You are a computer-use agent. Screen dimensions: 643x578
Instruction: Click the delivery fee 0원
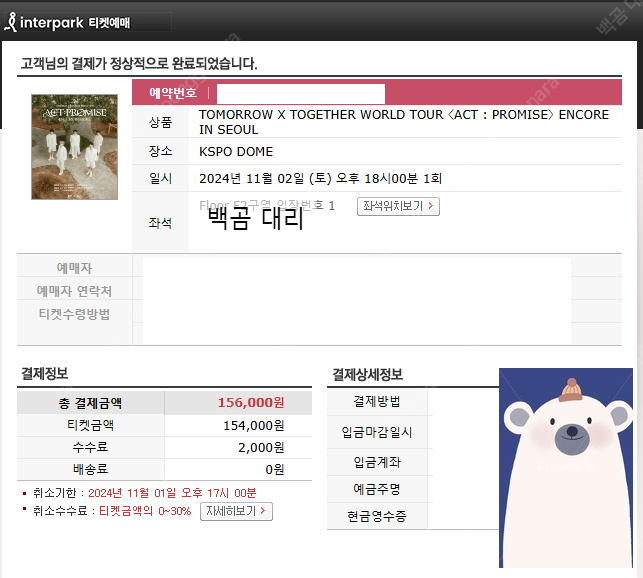(275, 469)
